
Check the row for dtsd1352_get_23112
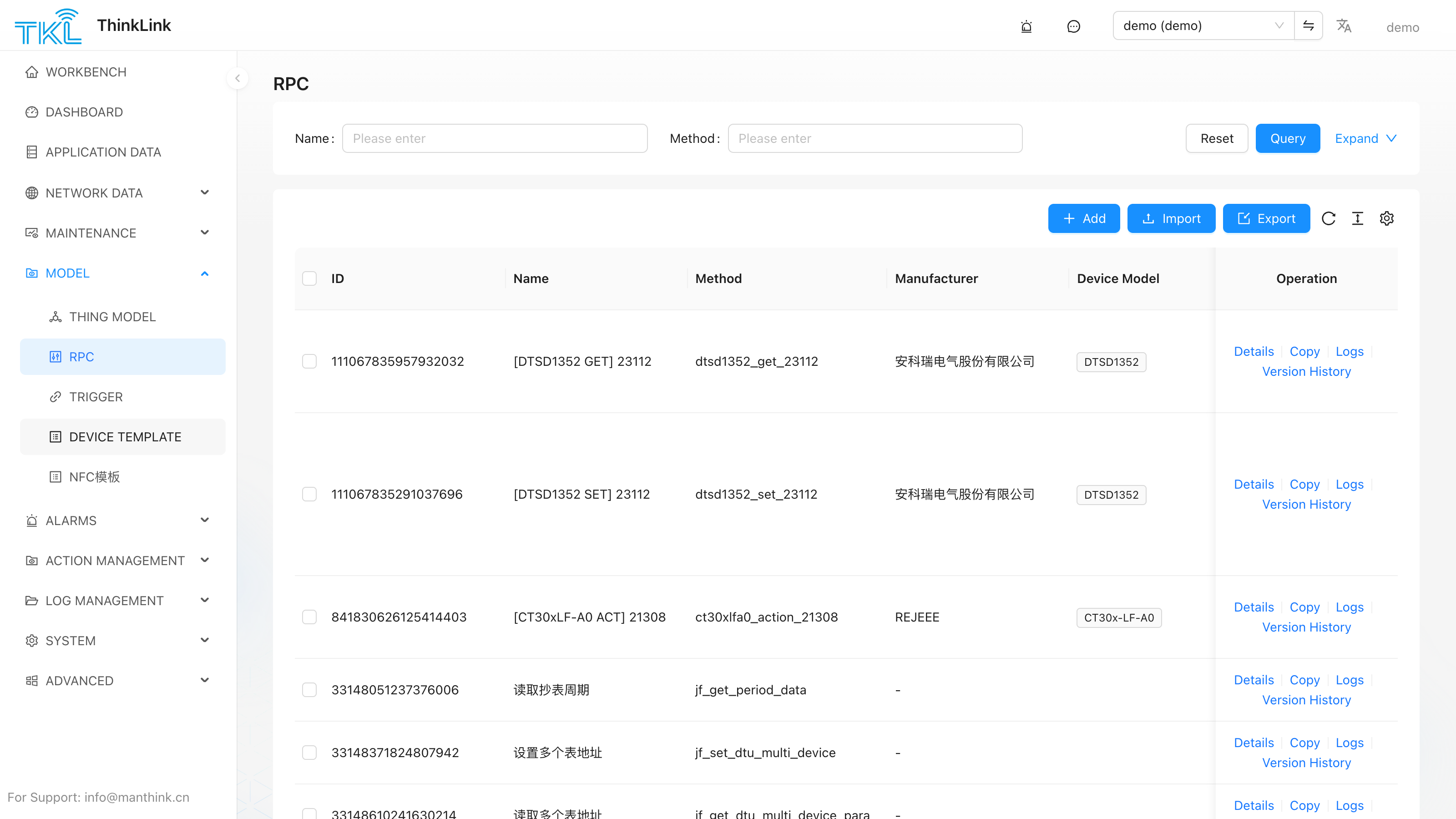[x=309, y=361]
